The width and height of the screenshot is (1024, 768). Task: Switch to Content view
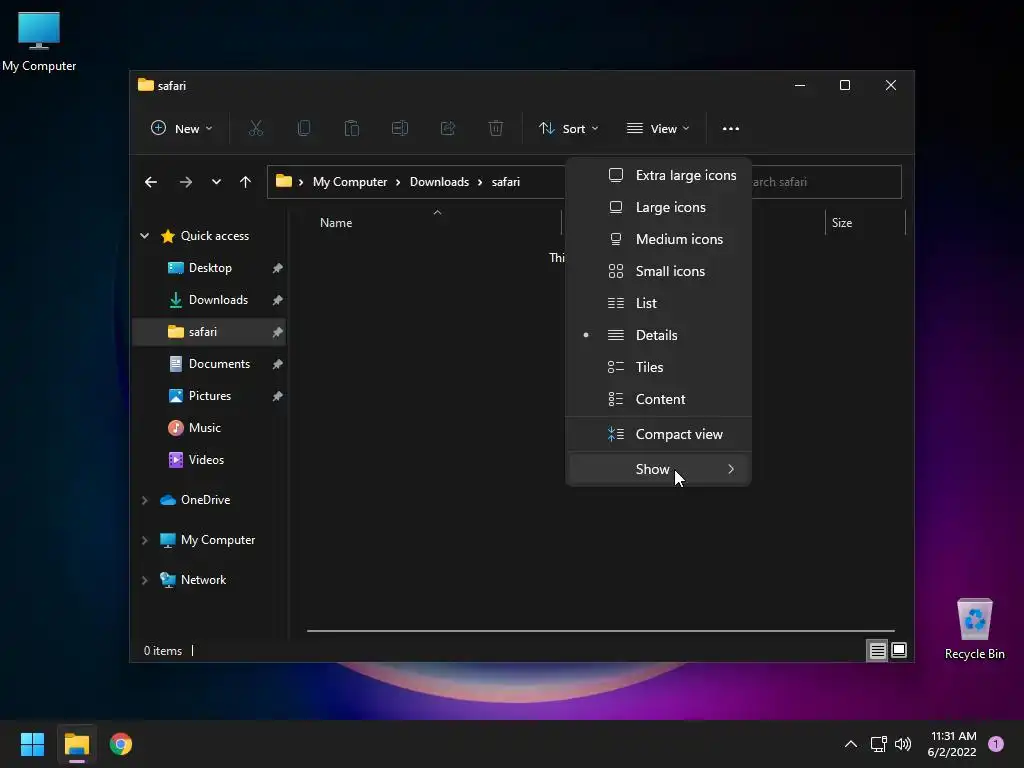tap(659, 399)
